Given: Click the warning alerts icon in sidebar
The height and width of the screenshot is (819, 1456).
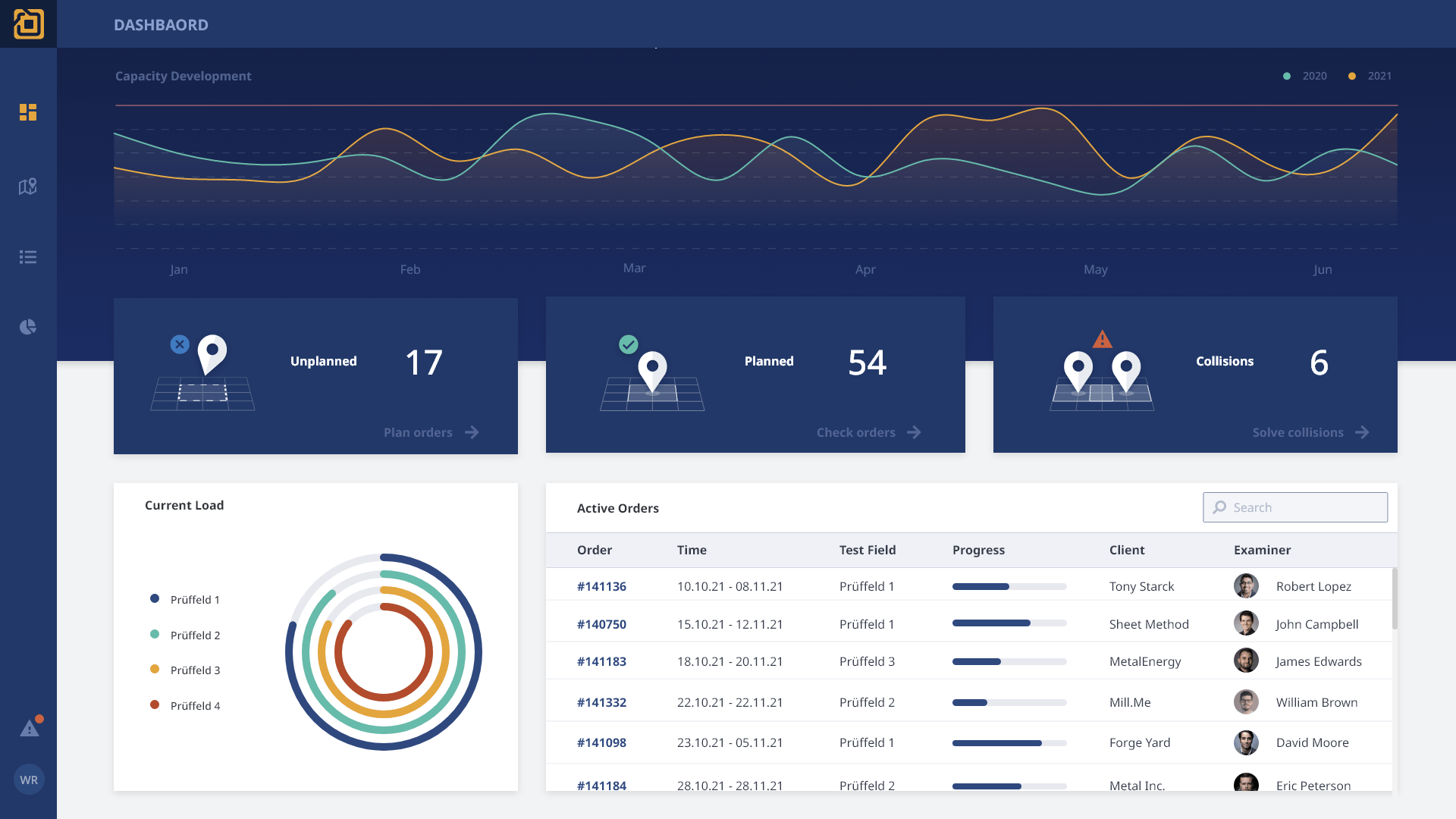Looking at the screenshot, I should coord(29,729).
